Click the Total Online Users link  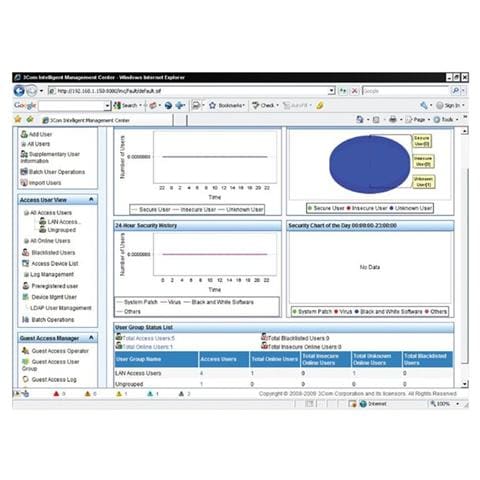[x=147, y=347]
